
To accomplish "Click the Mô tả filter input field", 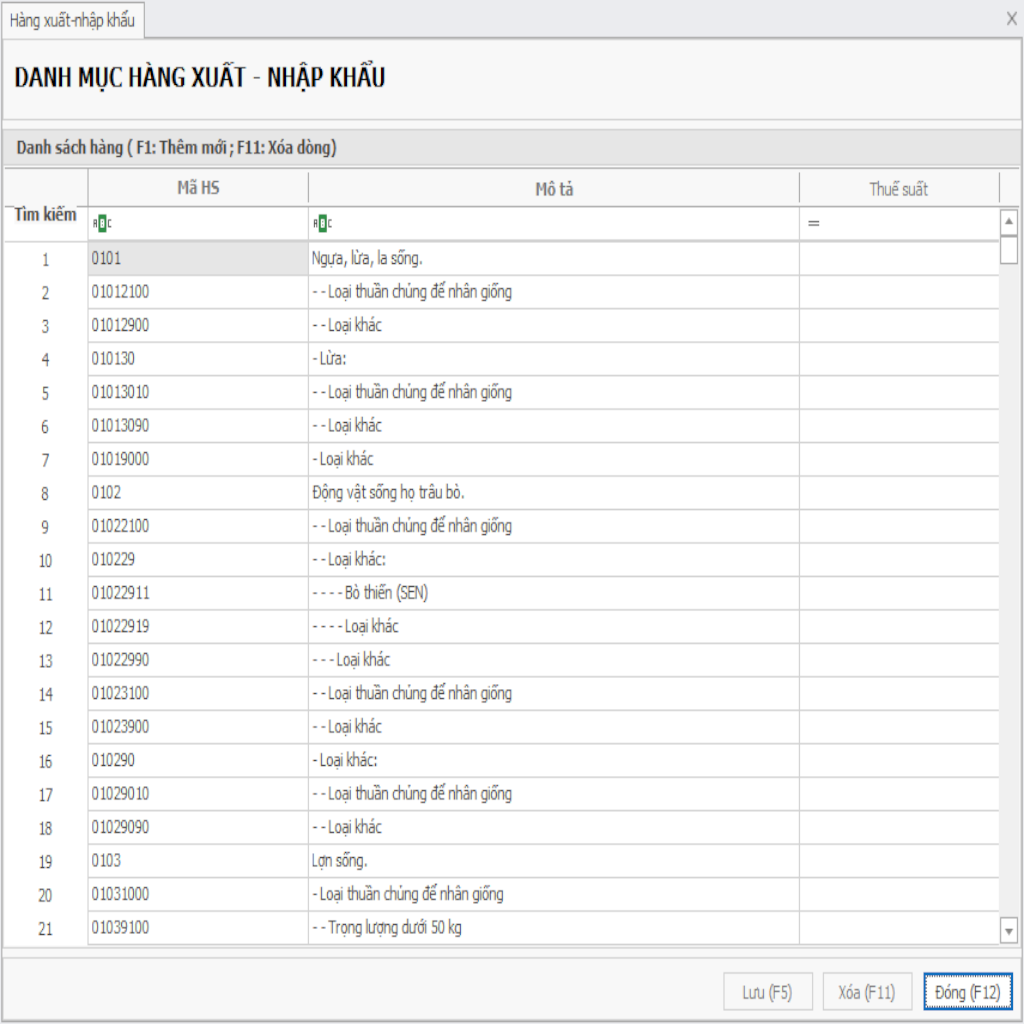I will click(x=560, y=224).
